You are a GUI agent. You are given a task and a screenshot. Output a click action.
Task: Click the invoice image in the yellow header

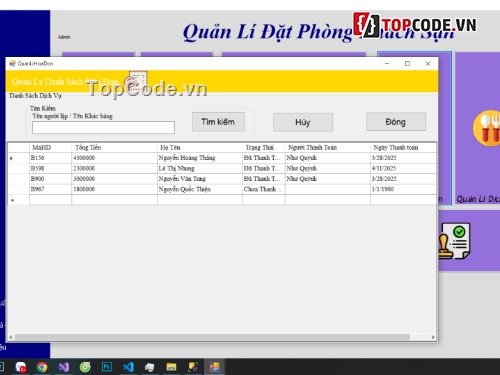point(137,81)
